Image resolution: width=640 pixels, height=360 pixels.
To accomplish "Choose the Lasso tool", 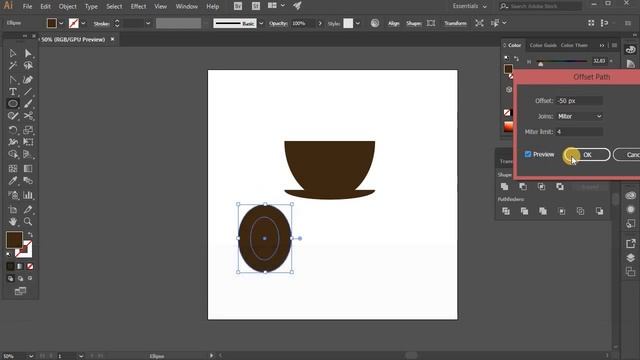I will [28, 66].
